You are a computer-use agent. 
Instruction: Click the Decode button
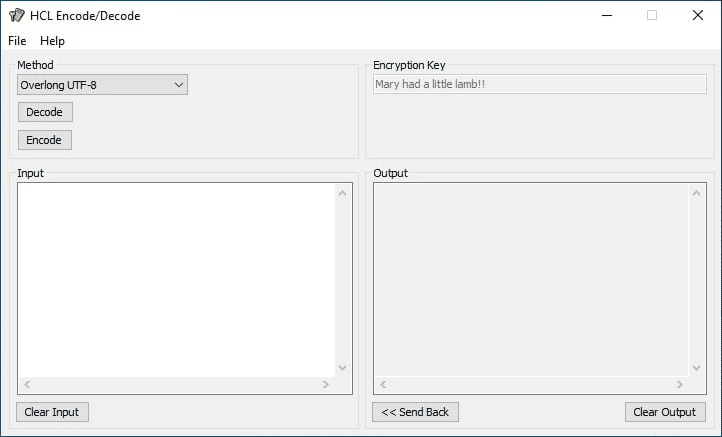pyautogui.click(x=45, y=112)
